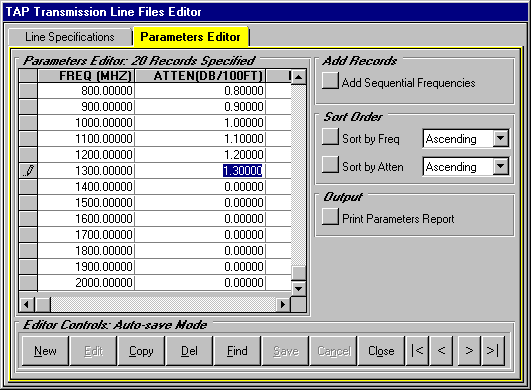Click Print Parameters Report box
Screen dimensions: 531x390
click(330, 217)
